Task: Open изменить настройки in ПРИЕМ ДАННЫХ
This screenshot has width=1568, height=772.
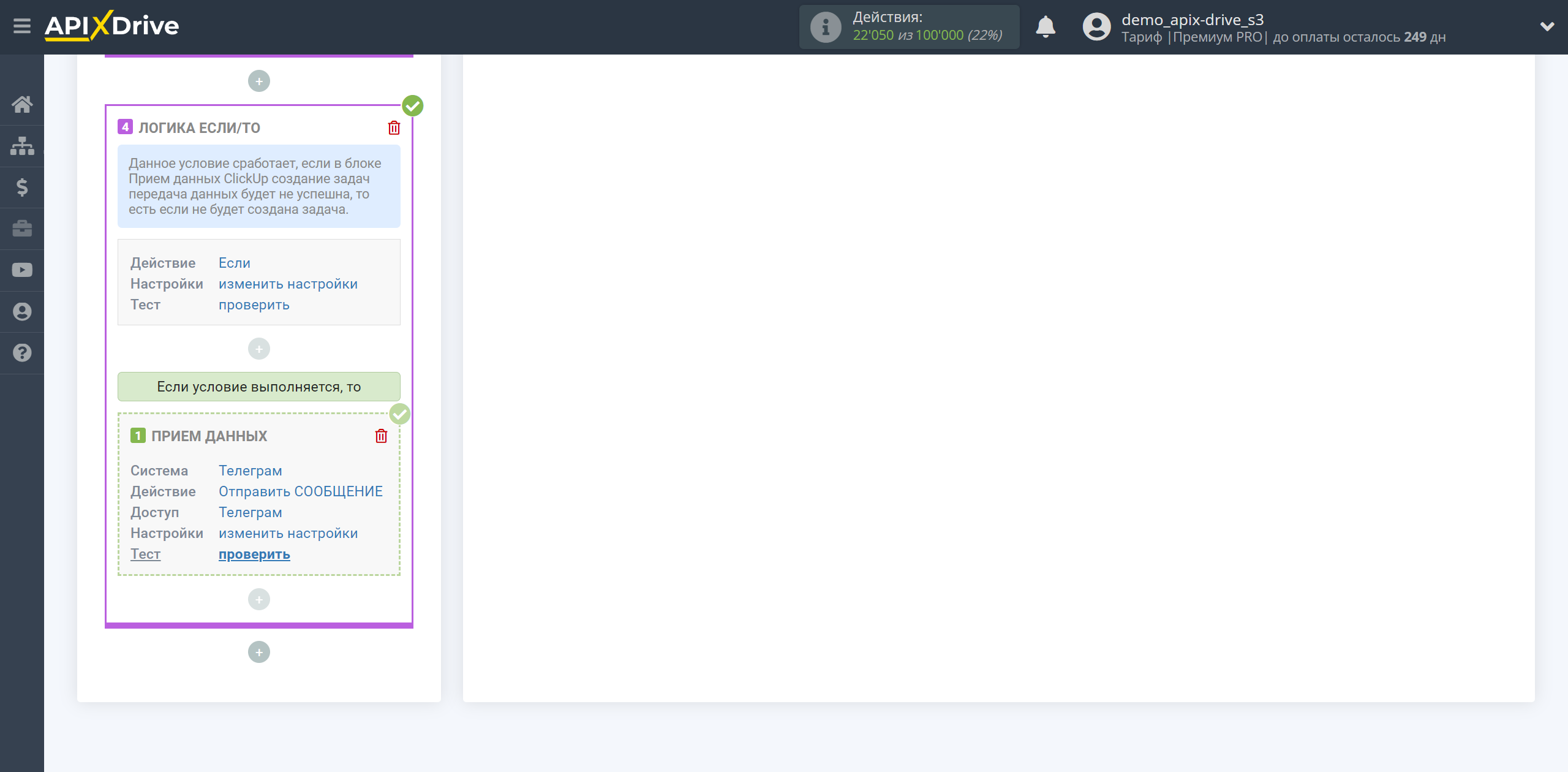Action: click(288, 533)
